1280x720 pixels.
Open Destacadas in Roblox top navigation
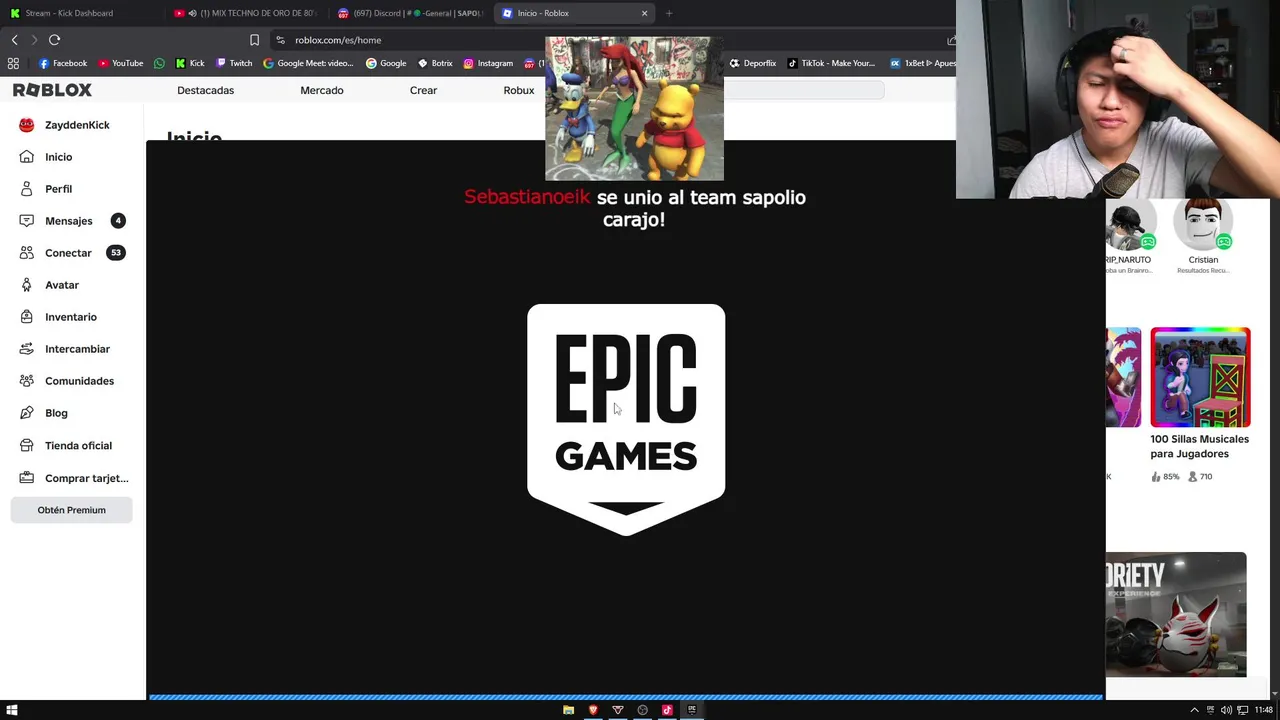205,90
